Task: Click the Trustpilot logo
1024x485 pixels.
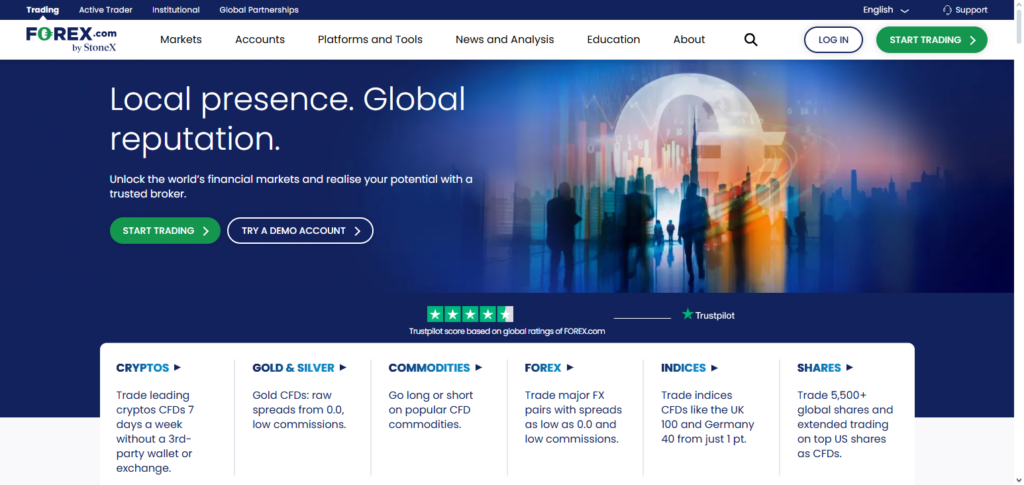Action: [x=708, y=315]
